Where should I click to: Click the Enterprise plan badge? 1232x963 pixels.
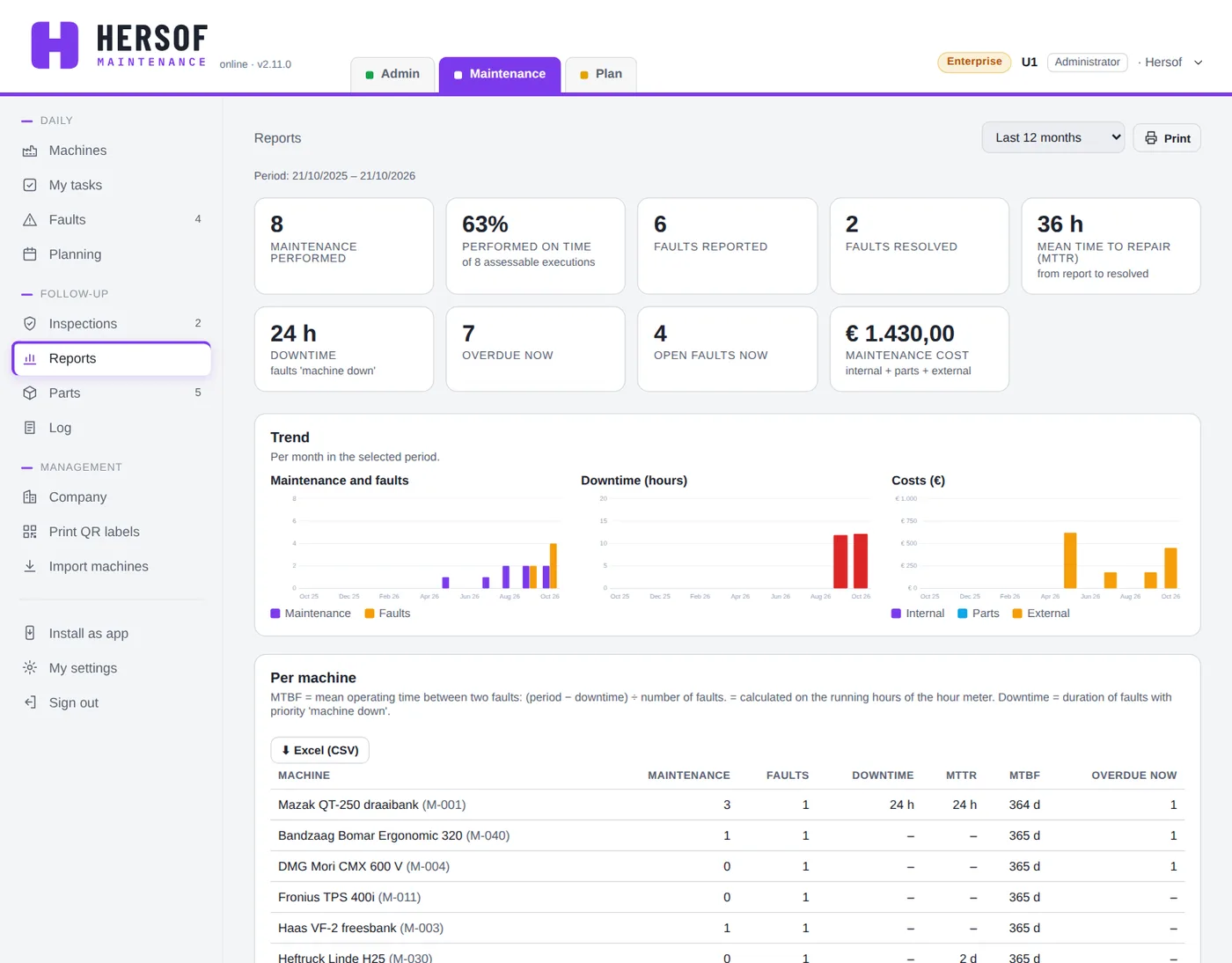[x=974, y=62]
